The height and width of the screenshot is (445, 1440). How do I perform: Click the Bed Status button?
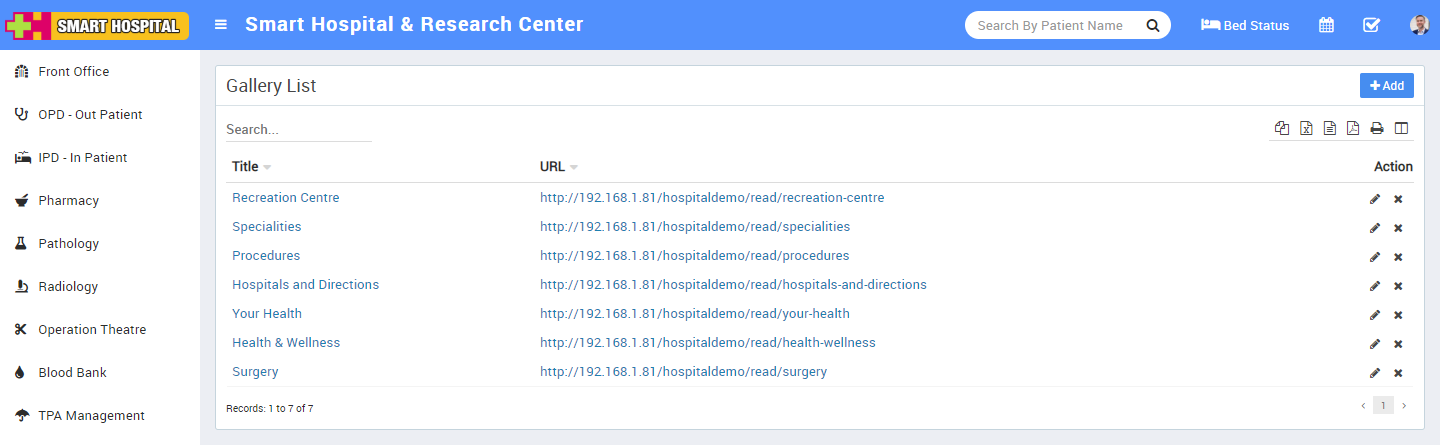pyautogui.click(x=1245, y=25)
